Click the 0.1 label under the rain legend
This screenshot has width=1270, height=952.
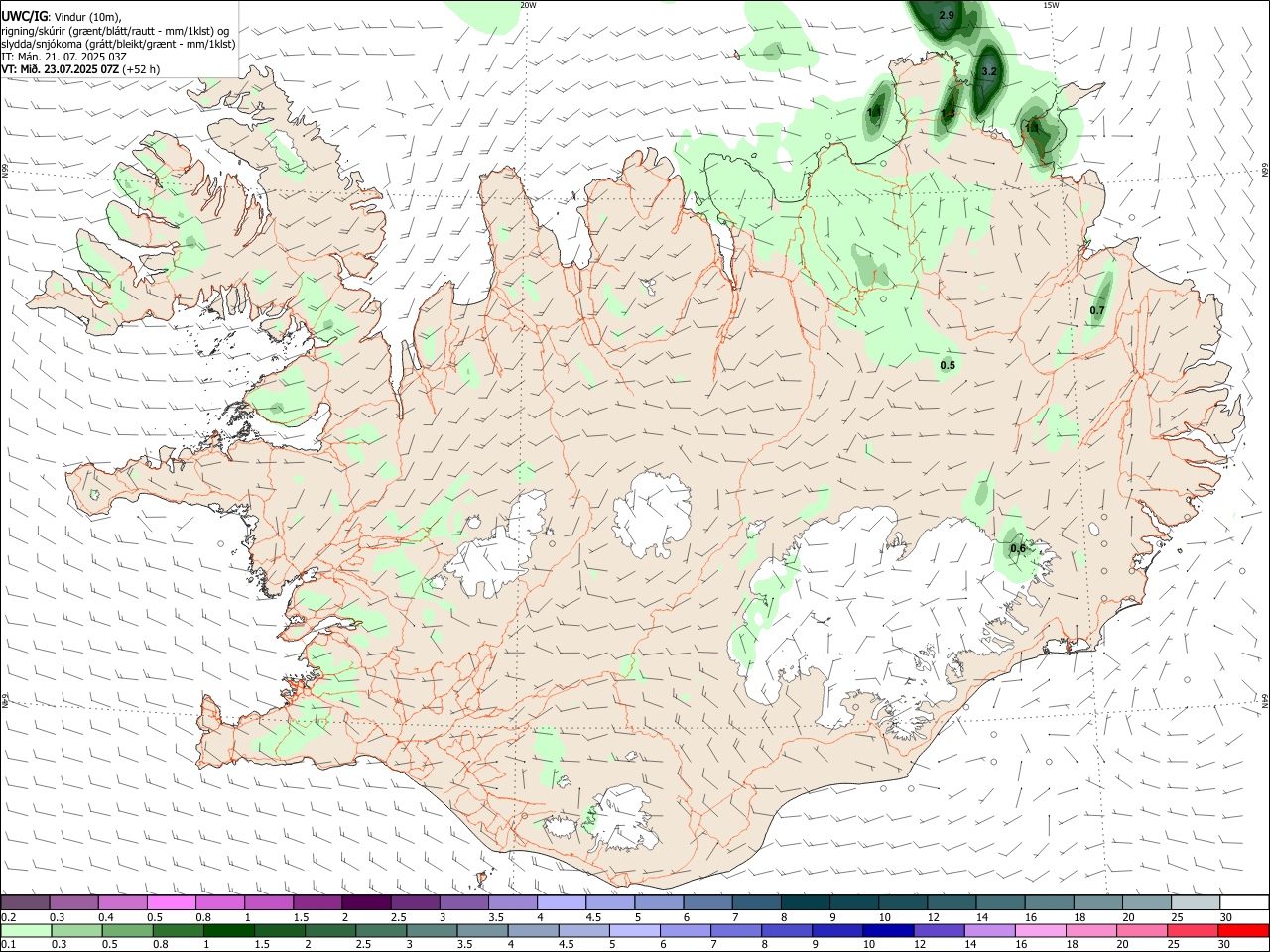point(8,944)
